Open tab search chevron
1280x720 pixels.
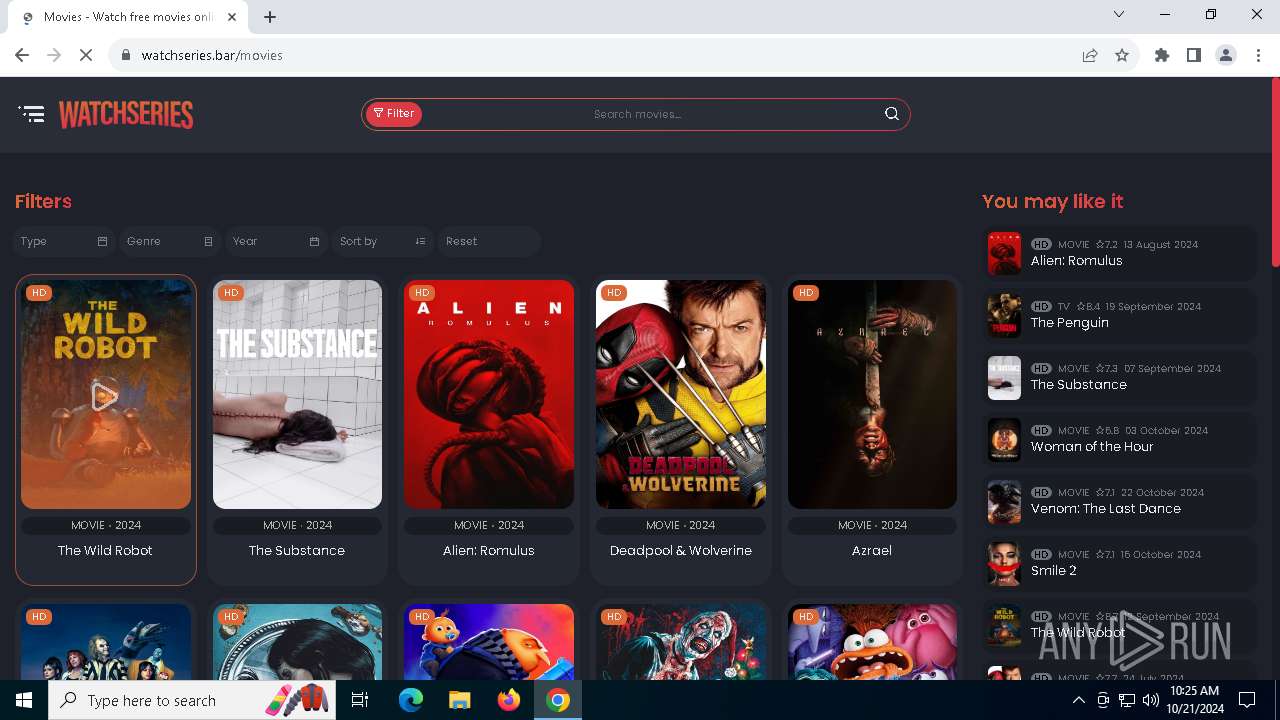click(x=1119, y=14)
